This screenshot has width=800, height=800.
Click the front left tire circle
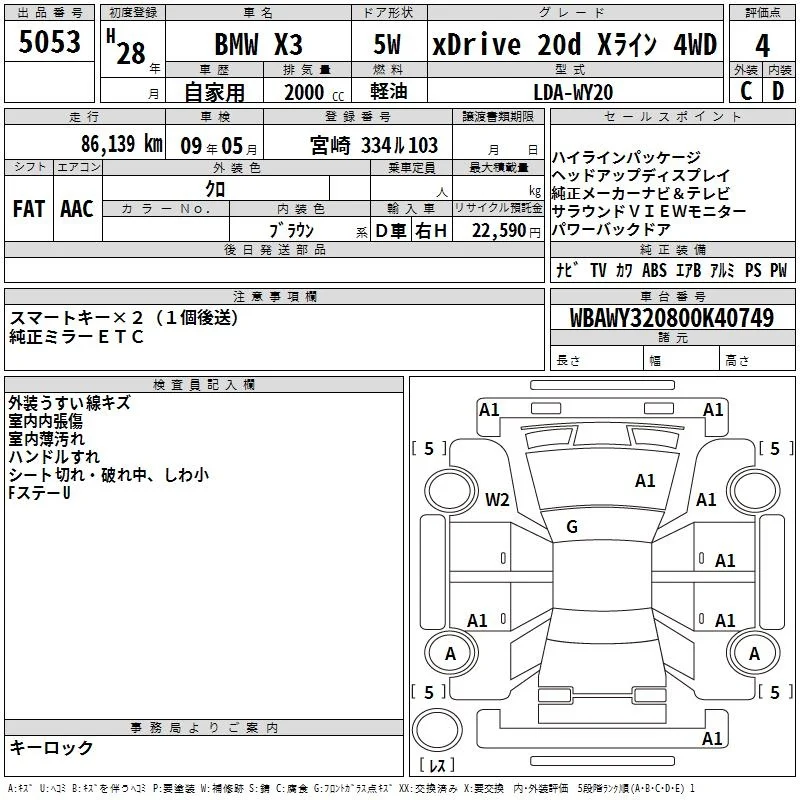tap(451, 490)
